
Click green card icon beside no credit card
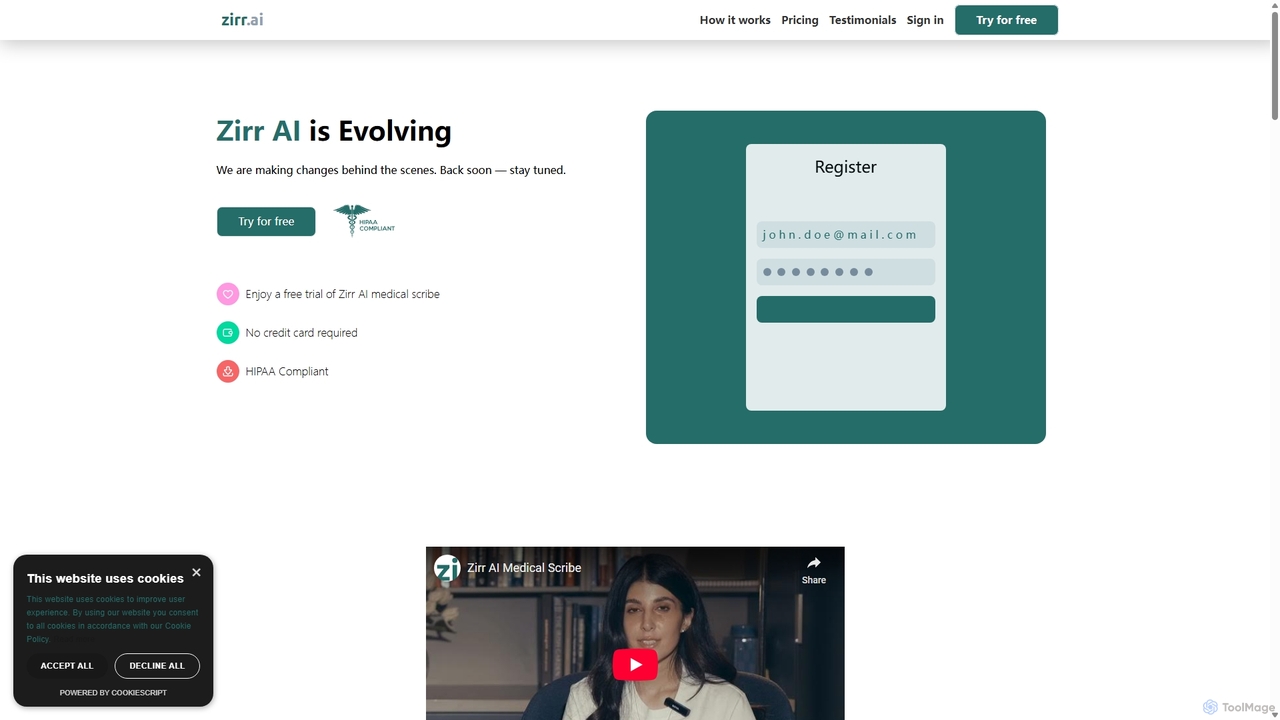(x=228, y=333)
